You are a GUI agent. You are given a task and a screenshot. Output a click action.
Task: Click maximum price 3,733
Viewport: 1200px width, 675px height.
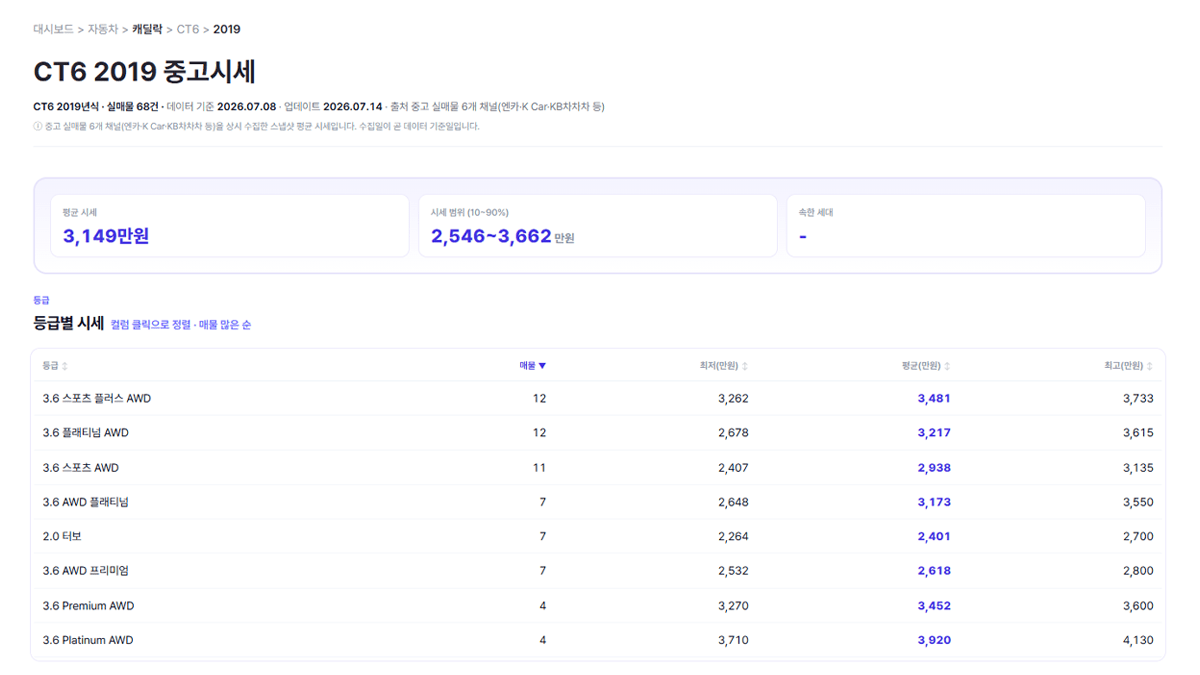[1138, 398]
